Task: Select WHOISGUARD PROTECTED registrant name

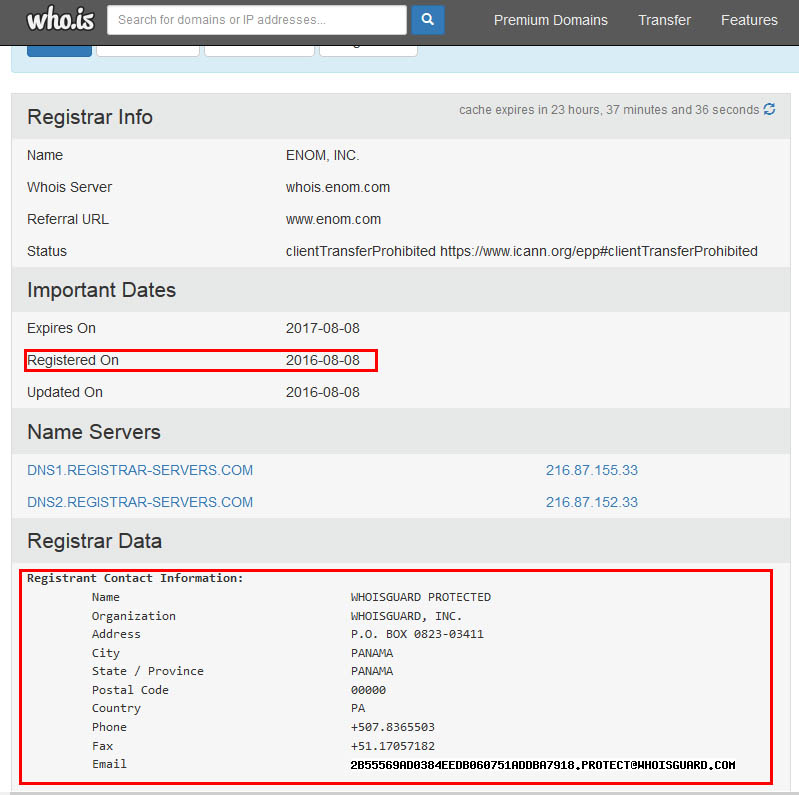Action: 420,597
